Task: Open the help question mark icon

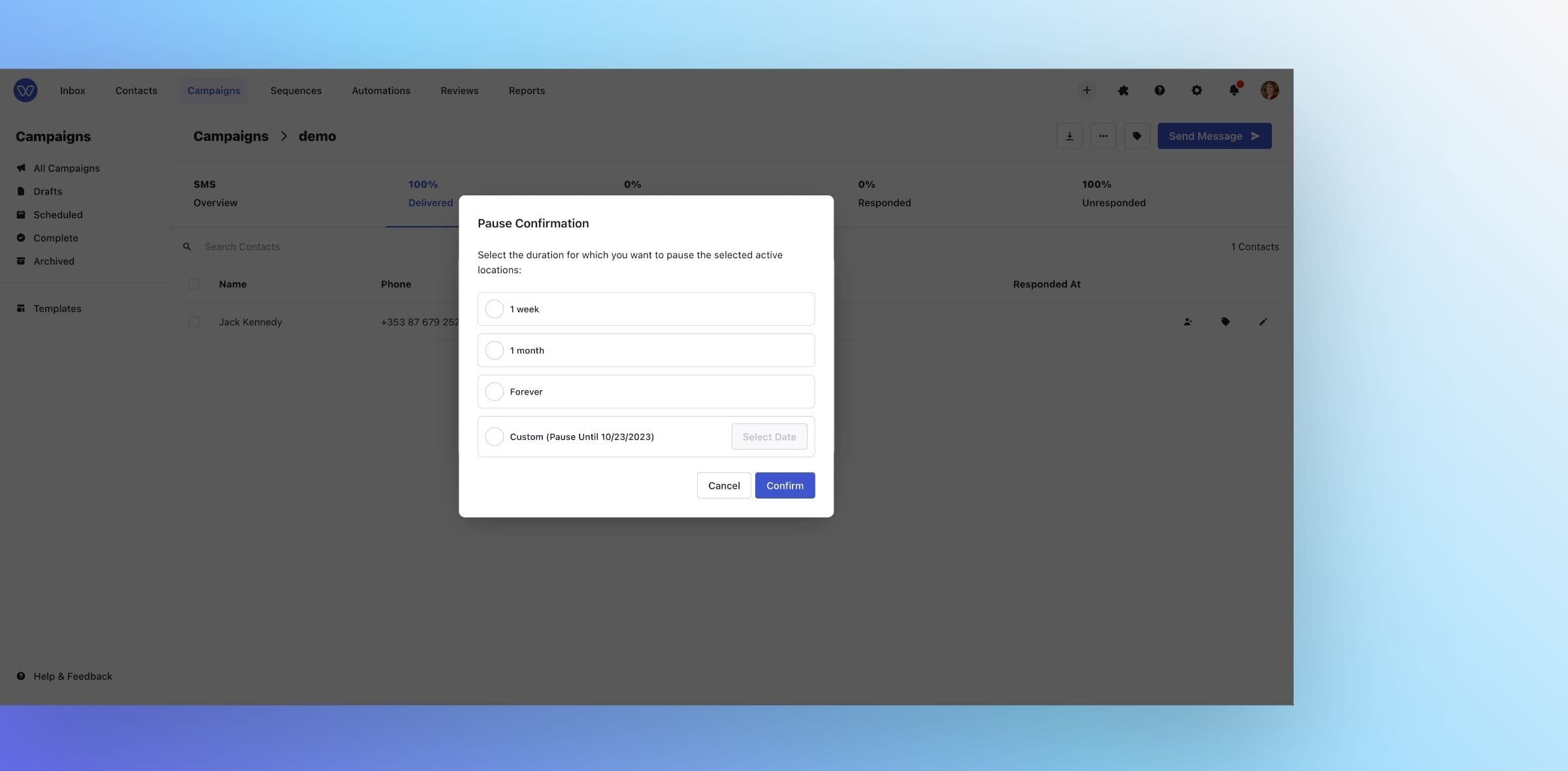Action: (x=1160, y=90)
